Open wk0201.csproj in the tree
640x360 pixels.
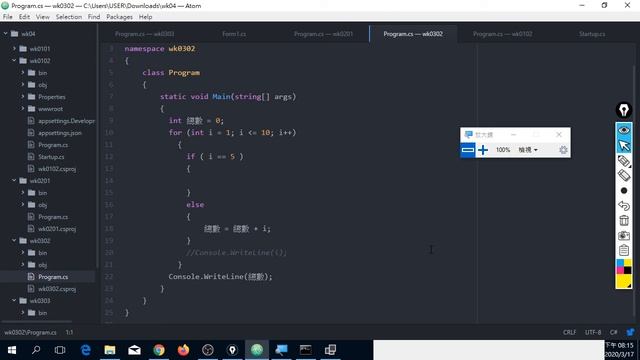coord(57,229)
